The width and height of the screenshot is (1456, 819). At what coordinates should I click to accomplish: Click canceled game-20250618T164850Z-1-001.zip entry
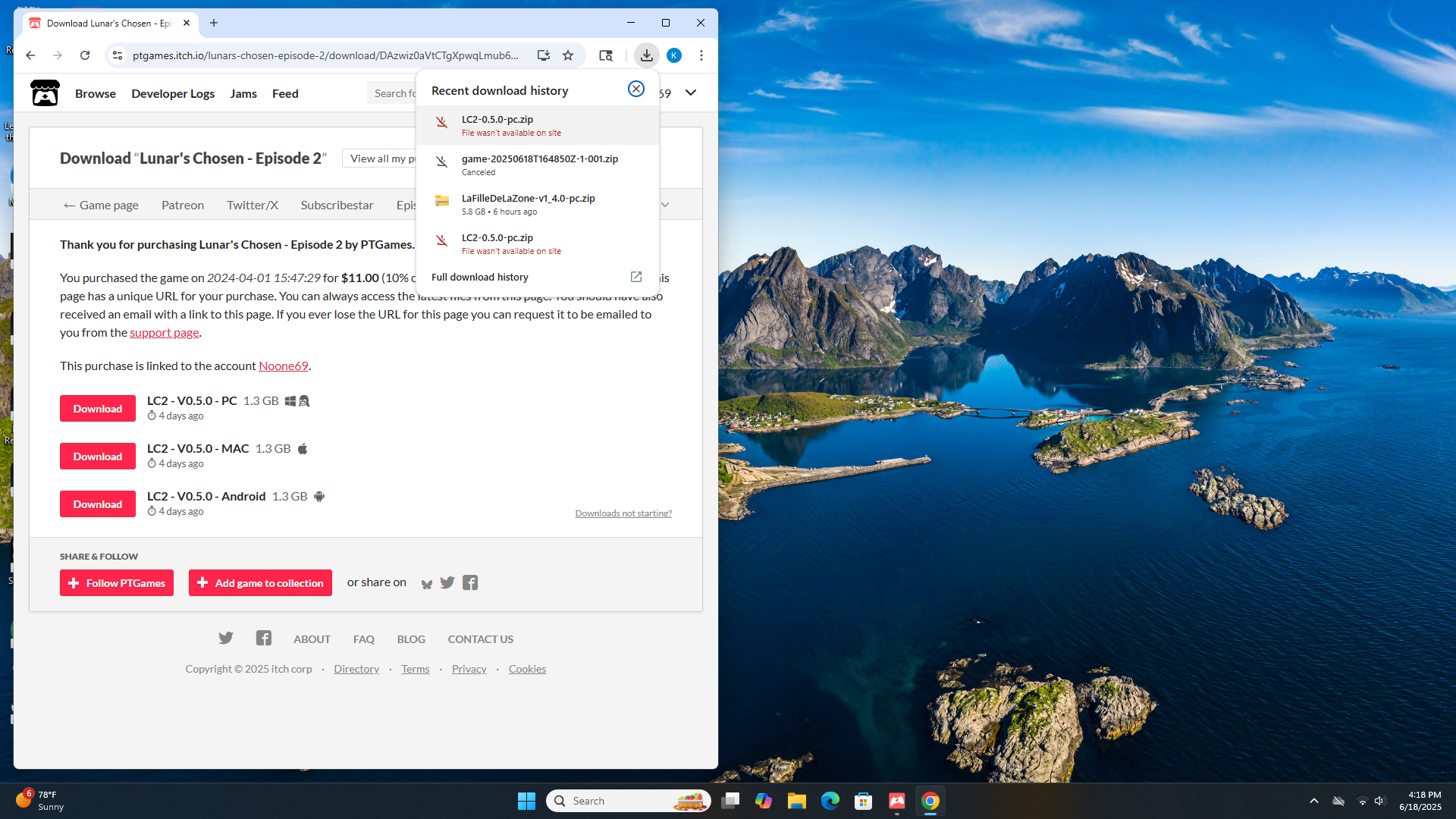point(537,165)
